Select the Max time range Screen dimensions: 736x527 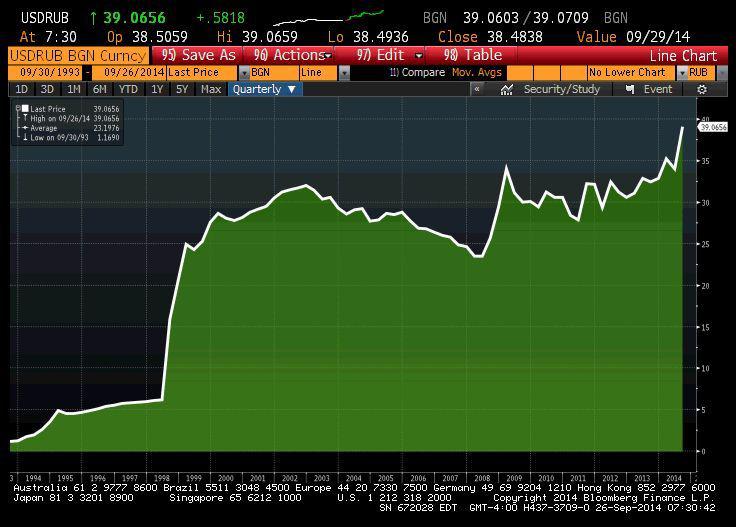tap(210, 89)
